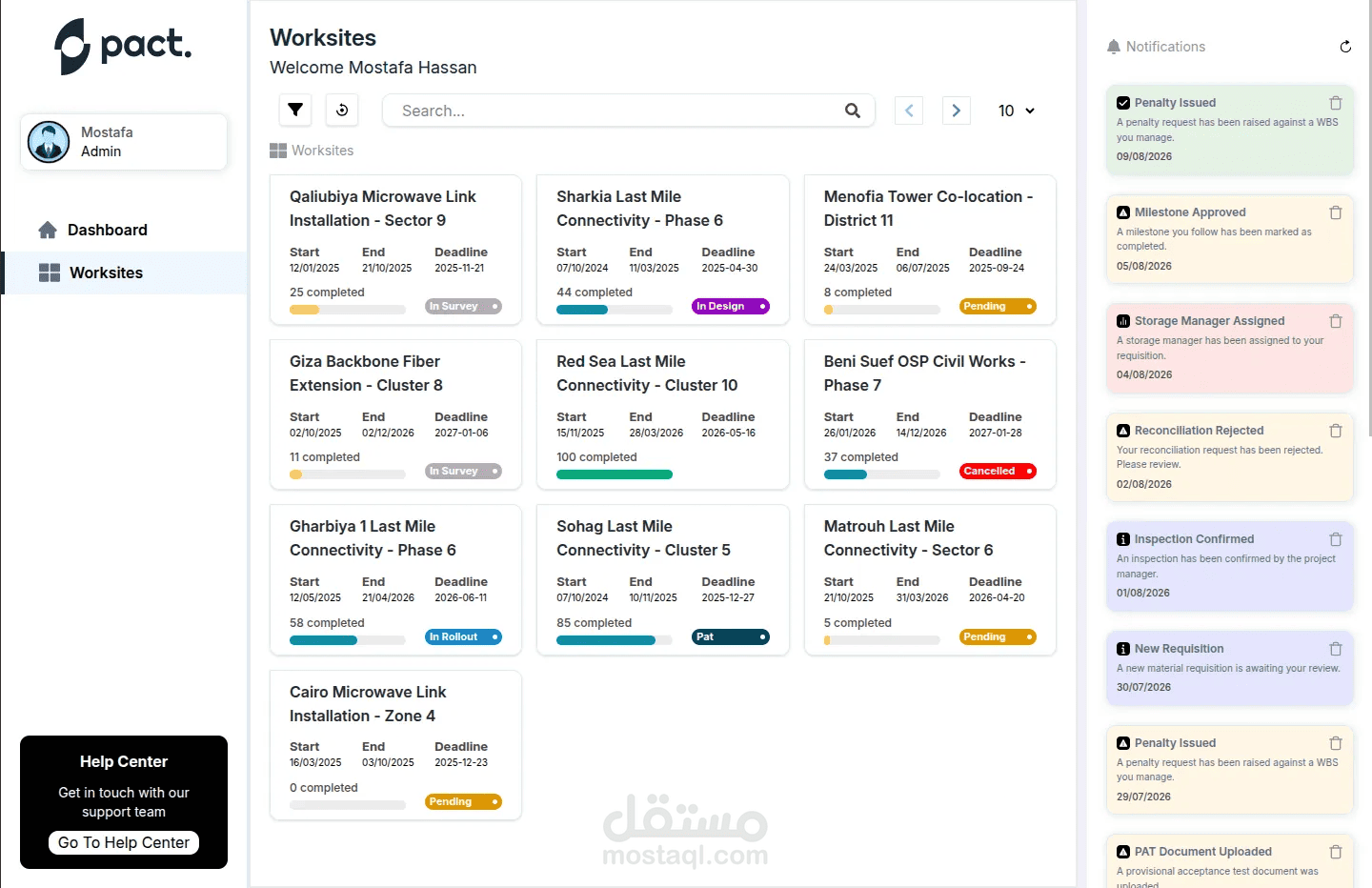This screenshot has width=1372, height=888.
Task: Delete the New Requisition notification
Action: (1336, 649)
